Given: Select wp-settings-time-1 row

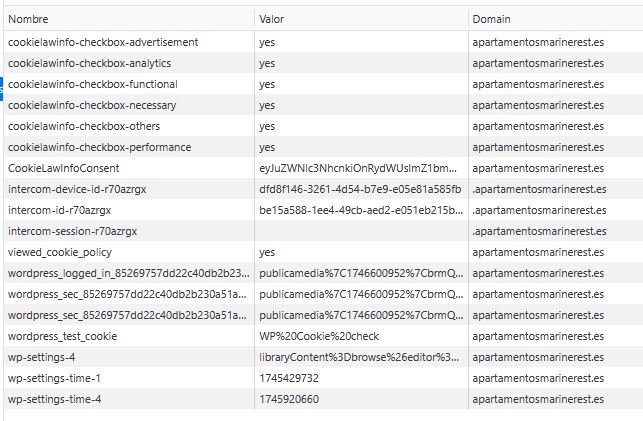Looking at the screenshot, I should (x=323, y=378).
